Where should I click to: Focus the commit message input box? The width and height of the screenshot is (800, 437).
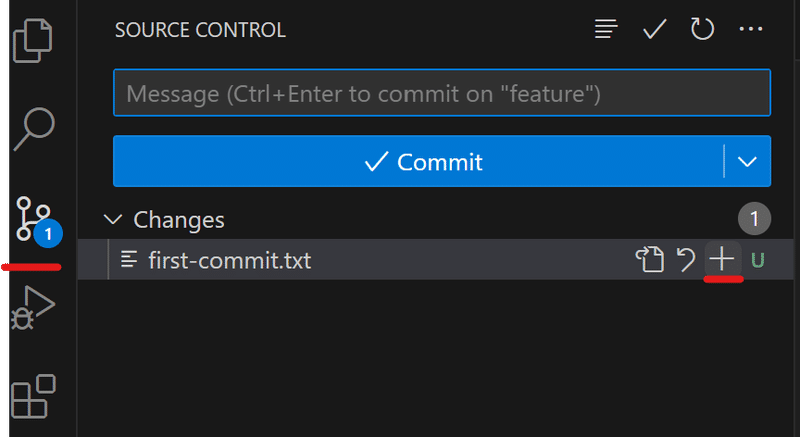pyautogui.click(x=442, y=93)
